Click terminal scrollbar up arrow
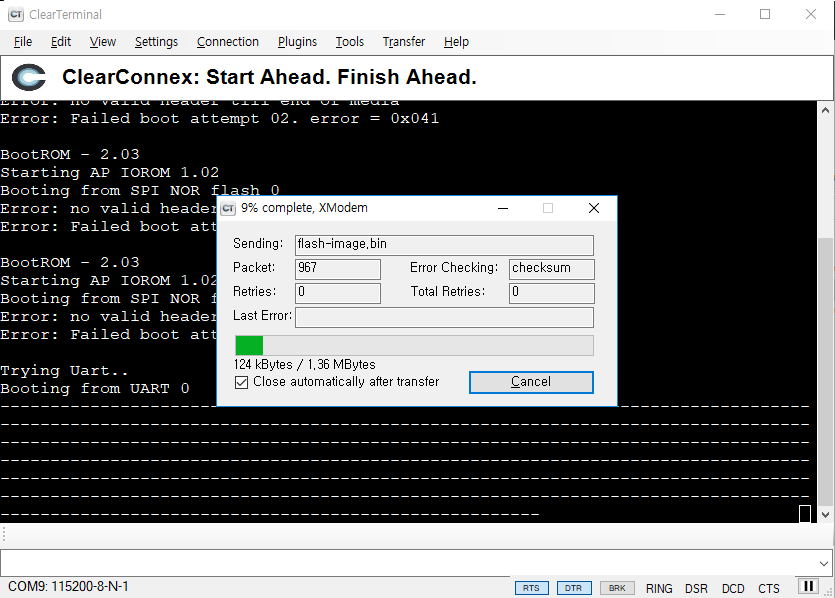The width and height of the screenshot is (835, 598). pyautogui.click(x=825, y=111)
